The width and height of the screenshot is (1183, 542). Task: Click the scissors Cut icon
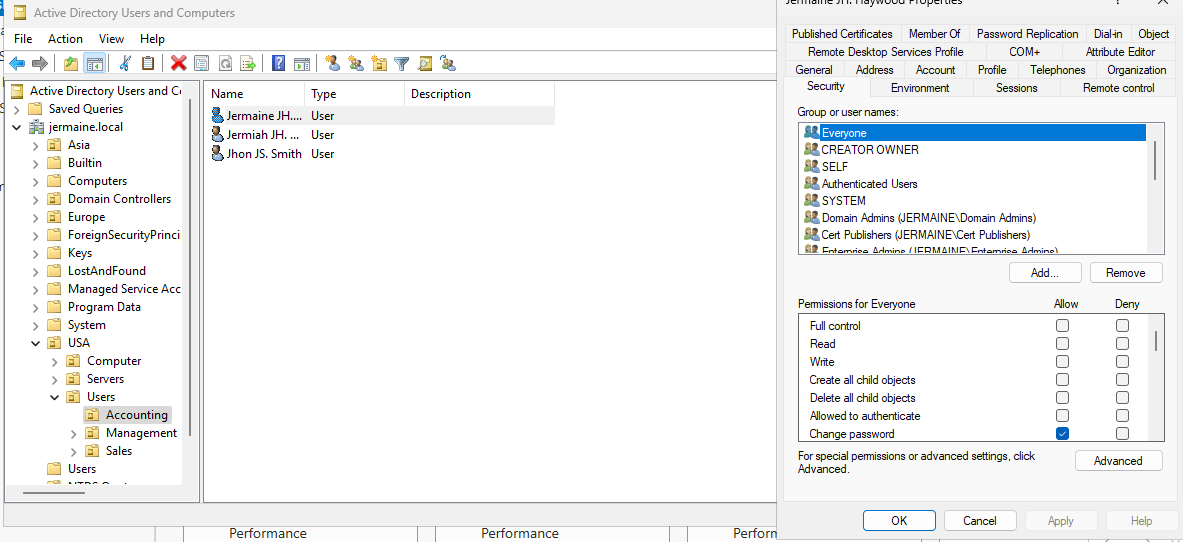click(126, 63)
